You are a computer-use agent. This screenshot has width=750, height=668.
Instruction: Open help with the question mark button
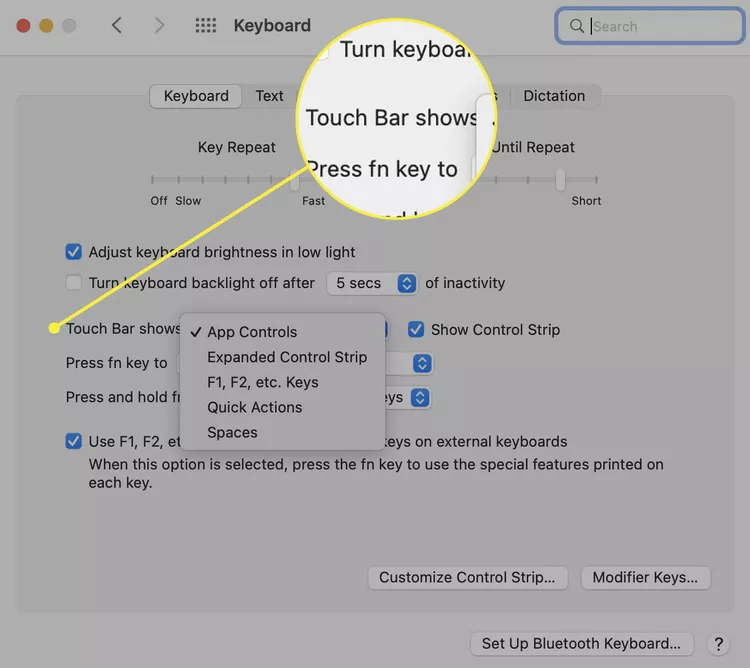(718, 644)
